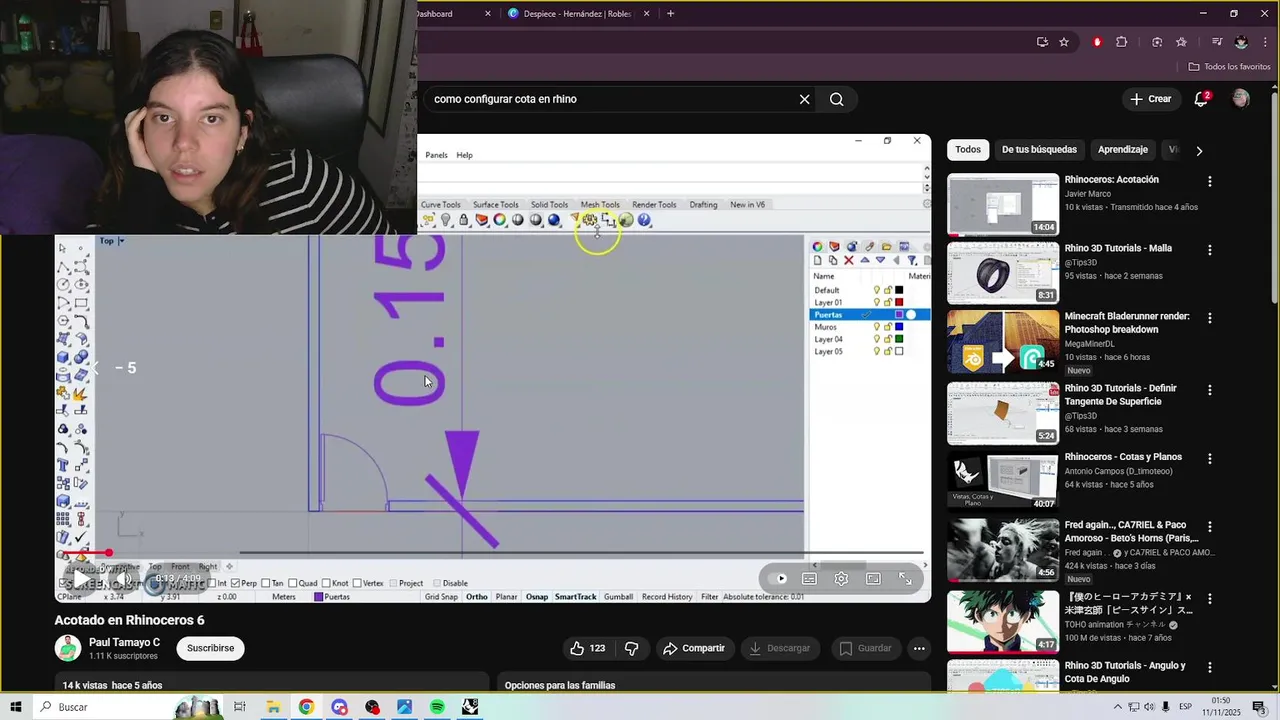
Task: Toggle Default layer visibility bulb
Action: pyautogui.click(x=877, y=290)
